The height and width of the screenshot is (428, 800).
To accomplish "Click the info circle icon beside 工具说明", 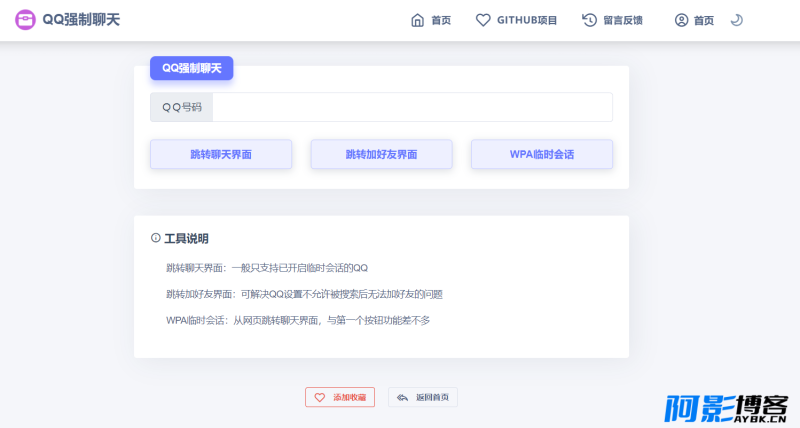I will [156, 238].
